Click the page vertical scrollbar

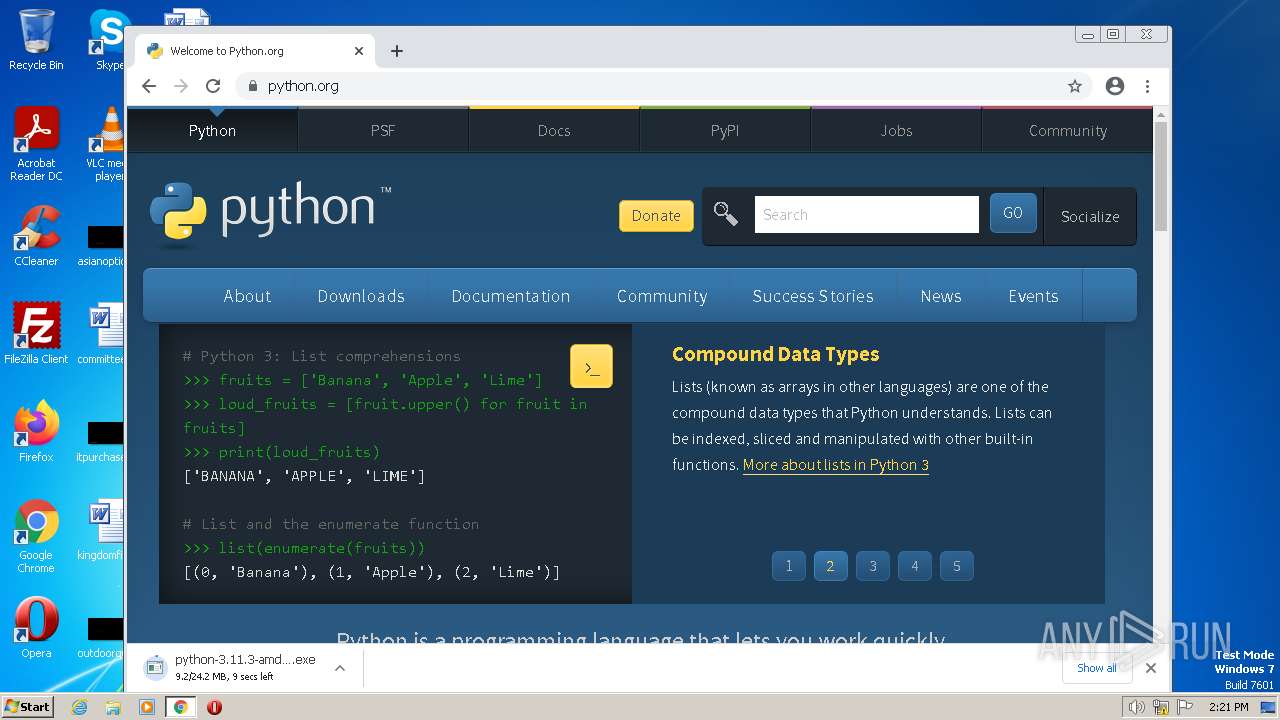pos(1161,175)
